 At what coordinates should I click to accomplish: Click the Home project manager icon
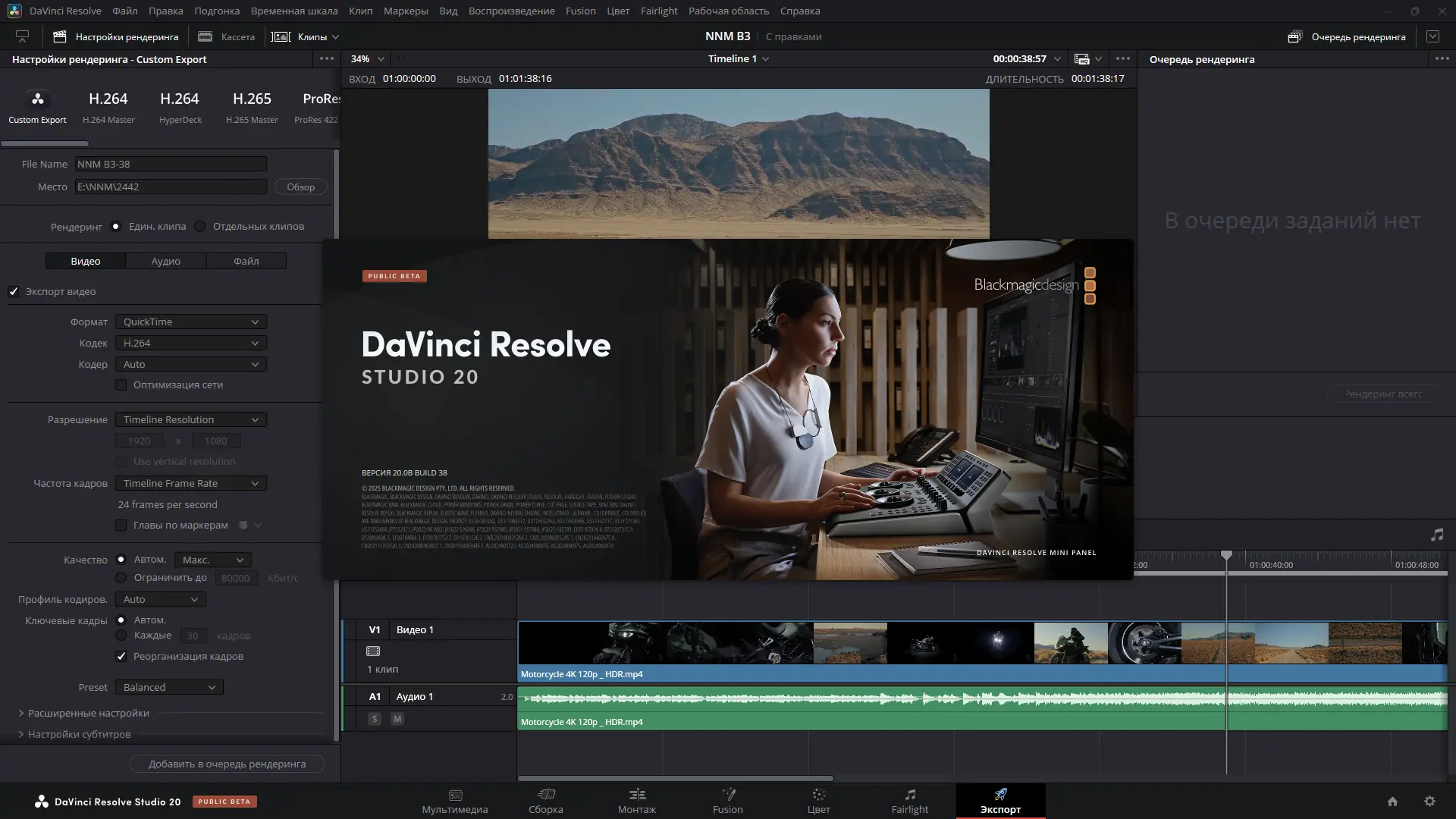pyautogui.click(x=1392, y=802)
